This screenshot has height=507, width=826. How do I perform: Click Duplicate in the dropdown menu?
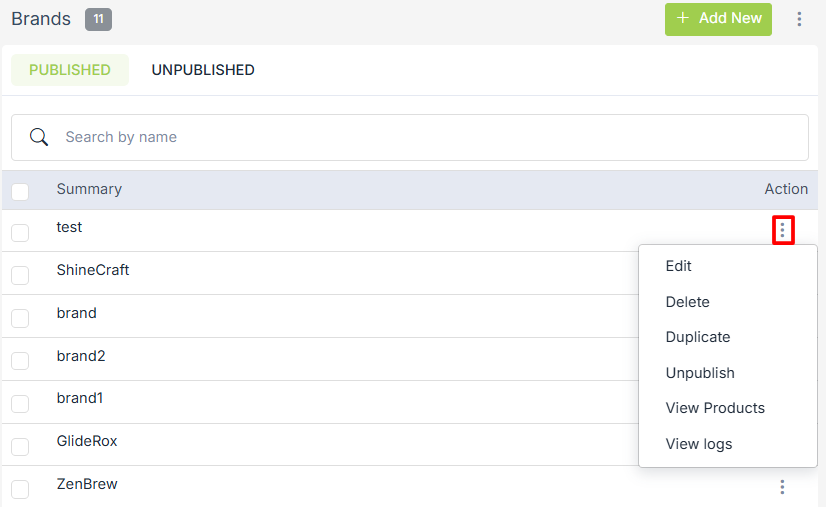(698, 337)
